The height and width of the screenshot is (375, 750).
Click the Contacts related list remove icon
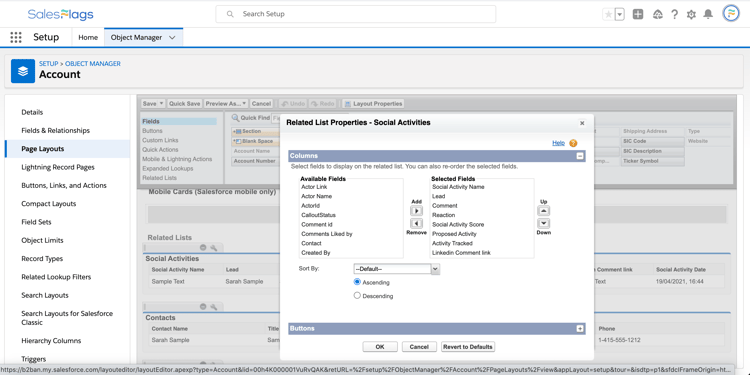point(203,307)
